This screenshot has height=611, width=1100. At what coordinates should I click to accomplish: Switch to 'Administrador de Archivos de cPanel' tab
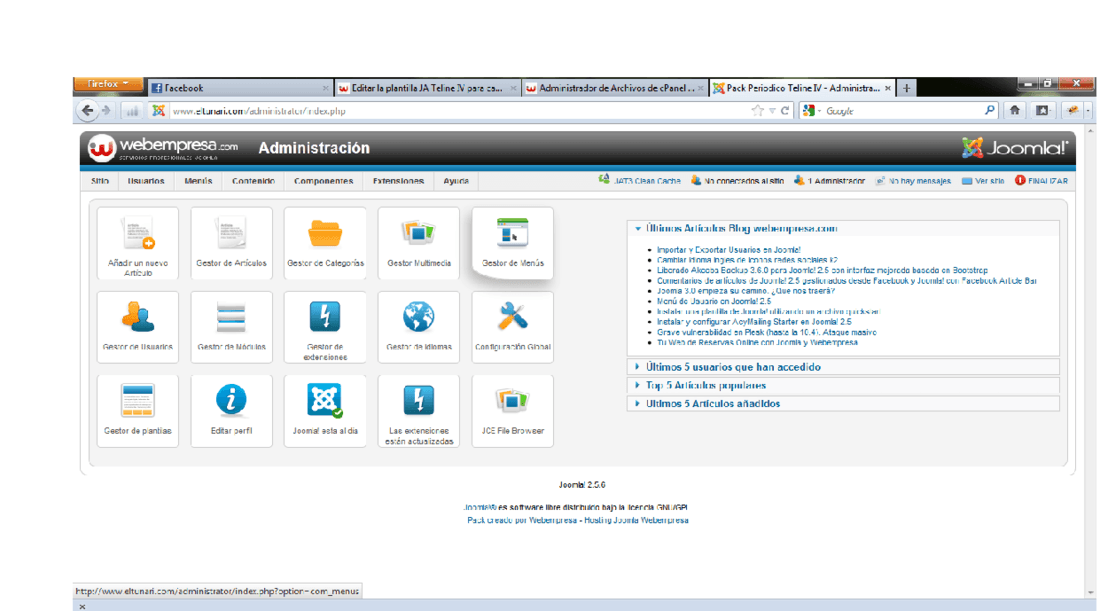tap(615, 88)
